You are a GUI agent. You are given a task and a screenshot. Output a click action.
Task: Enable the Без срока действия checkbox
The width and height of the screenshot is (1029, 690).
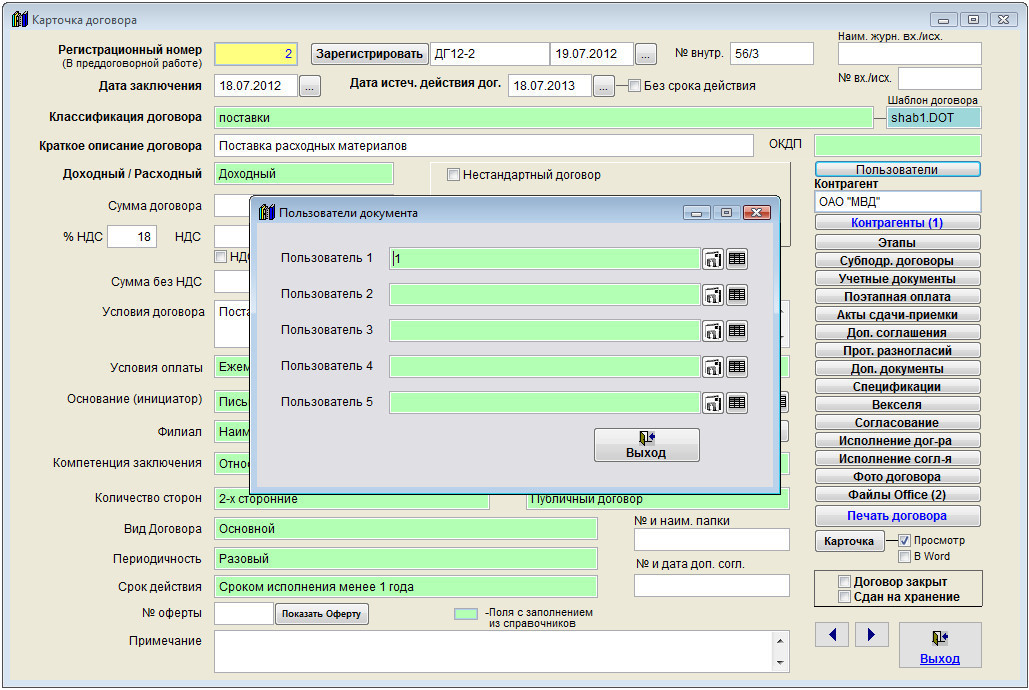(634, 86)
